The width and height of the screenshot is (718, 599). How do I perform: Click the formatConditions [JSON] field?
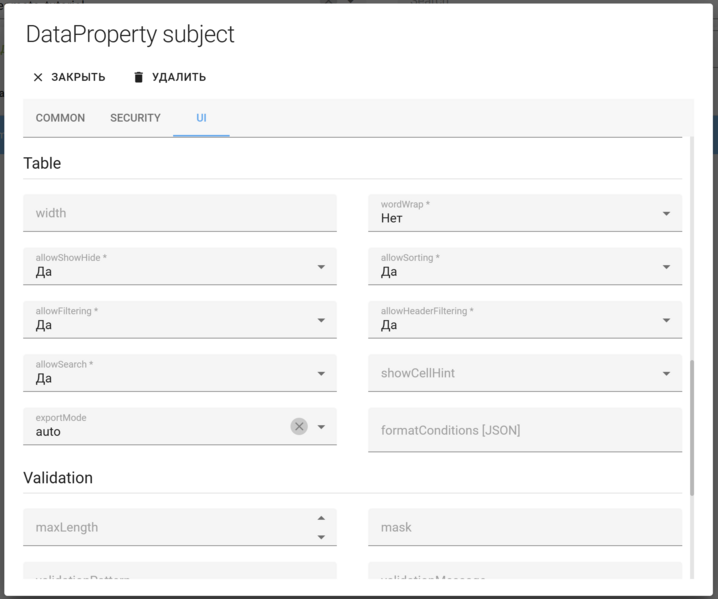(x=525, y=430)
